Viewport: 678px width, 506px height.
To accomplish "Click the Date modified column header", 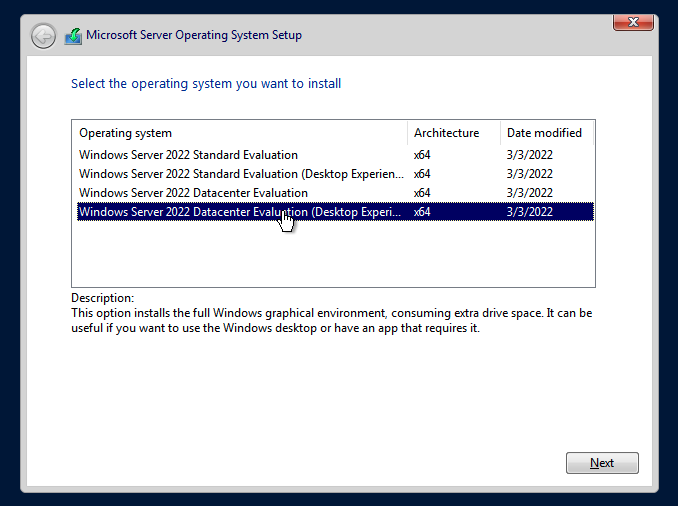I will tap(547, 133).
